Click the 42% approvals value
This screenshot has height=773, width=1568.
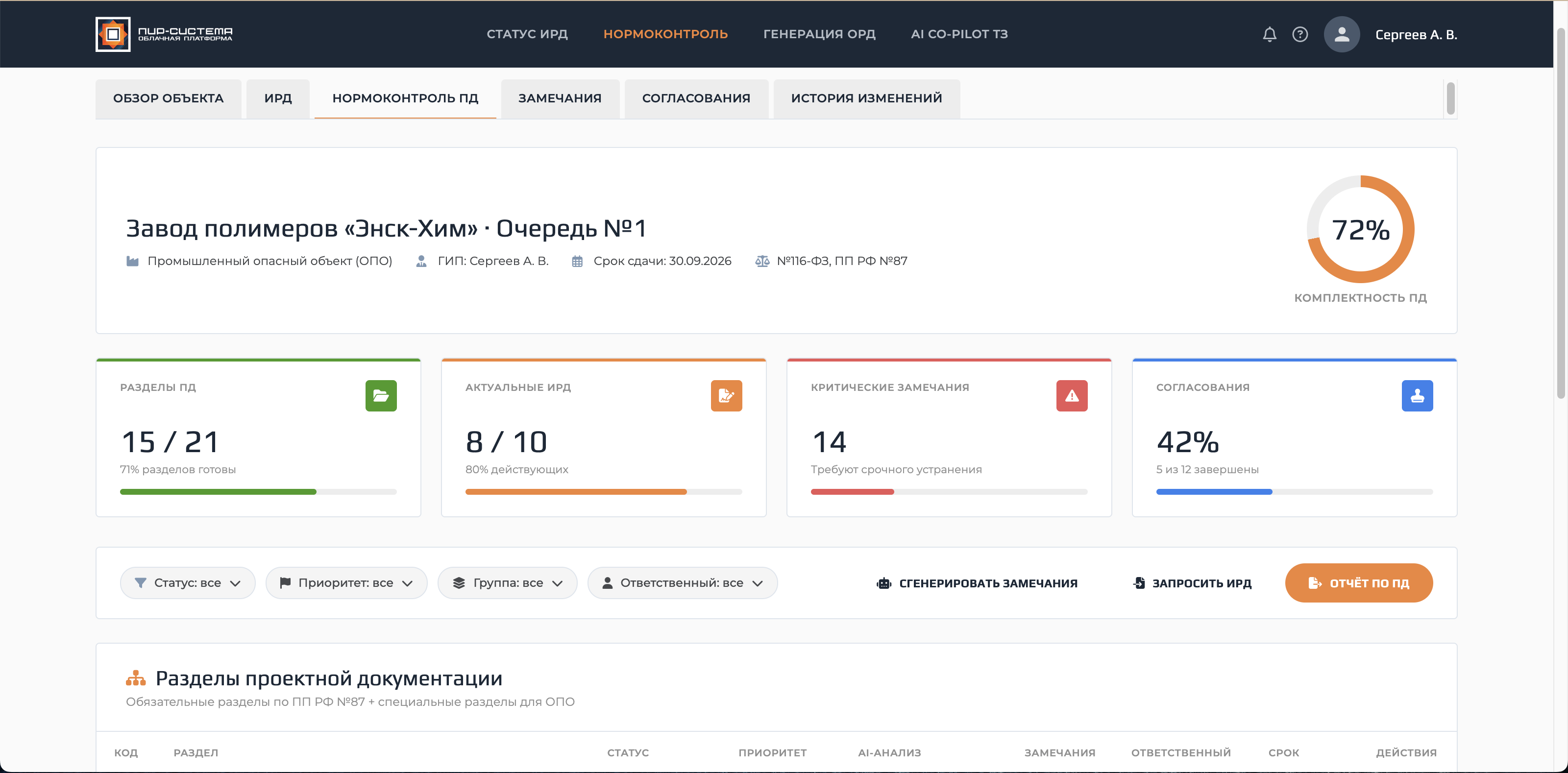coord(1188,442)
